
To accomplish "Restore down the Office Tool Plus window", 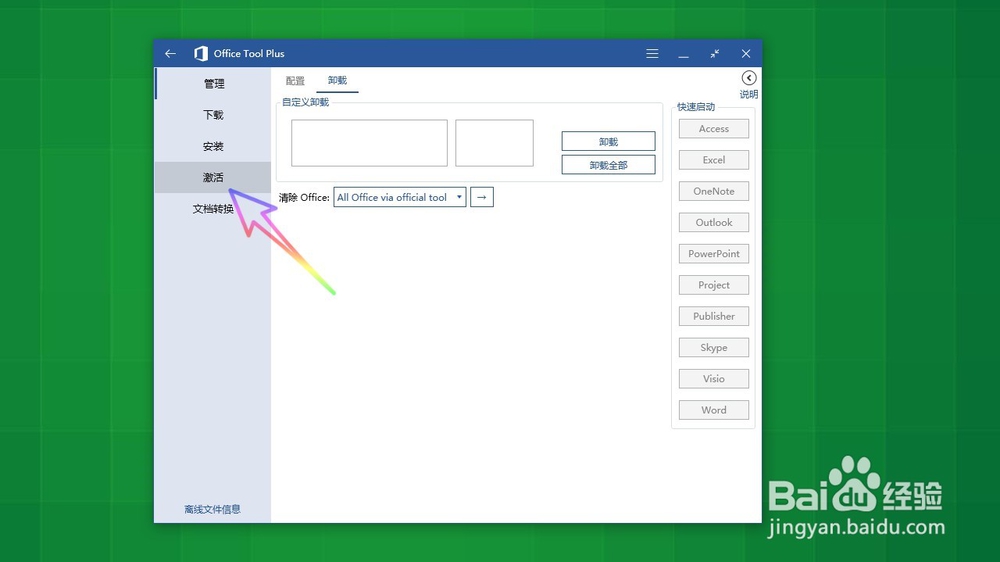I will 714,54.
